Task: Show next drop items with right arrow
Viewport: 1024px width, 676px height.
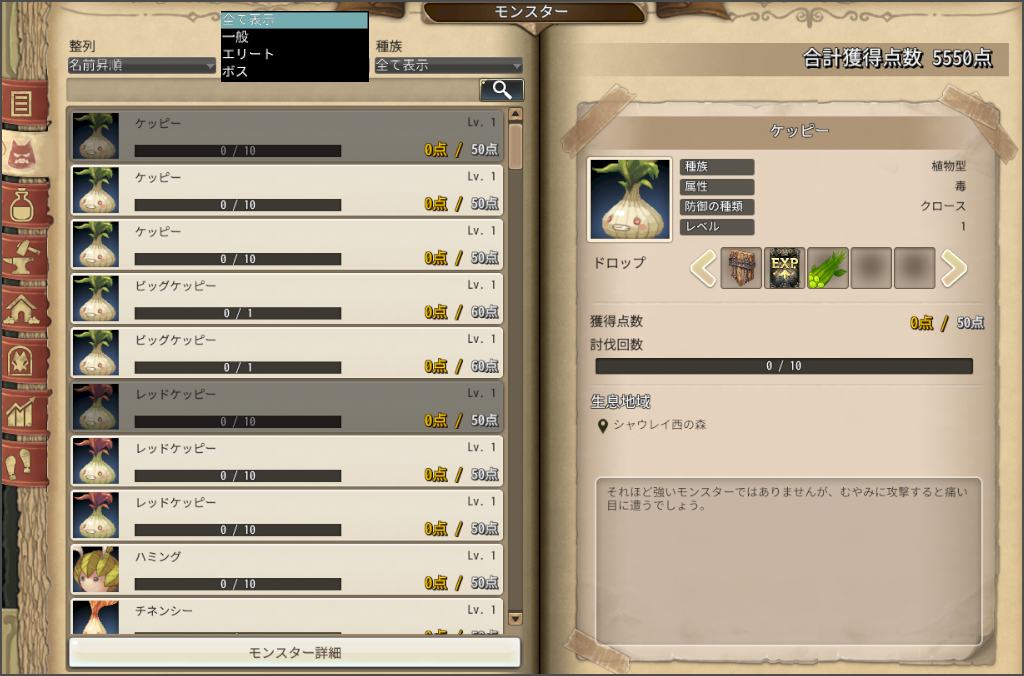Action: 953,268
